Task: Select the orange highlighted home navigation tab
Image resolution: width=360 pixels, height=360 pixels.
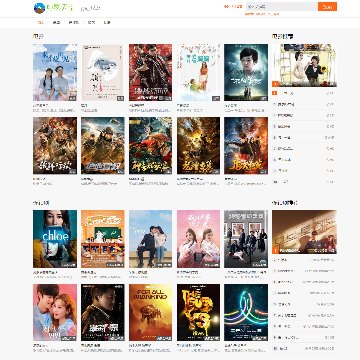Action: pyautogui.click(x=40, y=23)
